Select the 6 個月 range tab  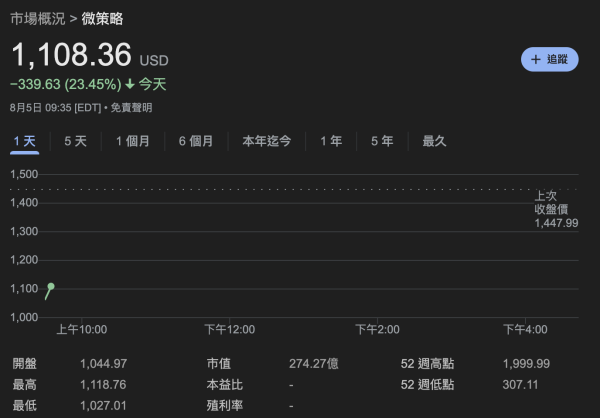(195, 141)
